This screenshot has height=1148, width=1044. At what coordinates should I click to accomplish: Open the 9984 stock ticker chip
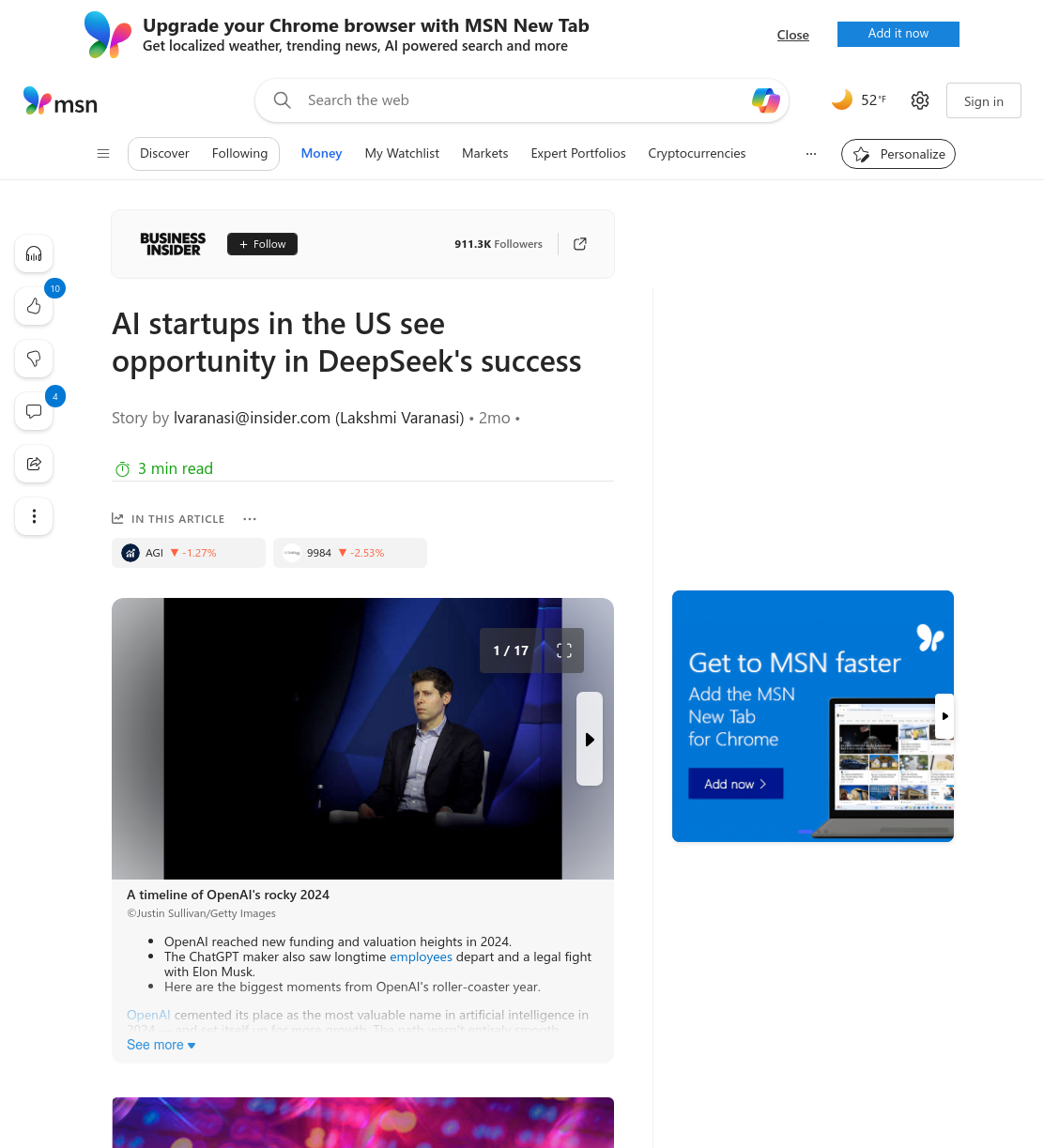click(350, 553)
